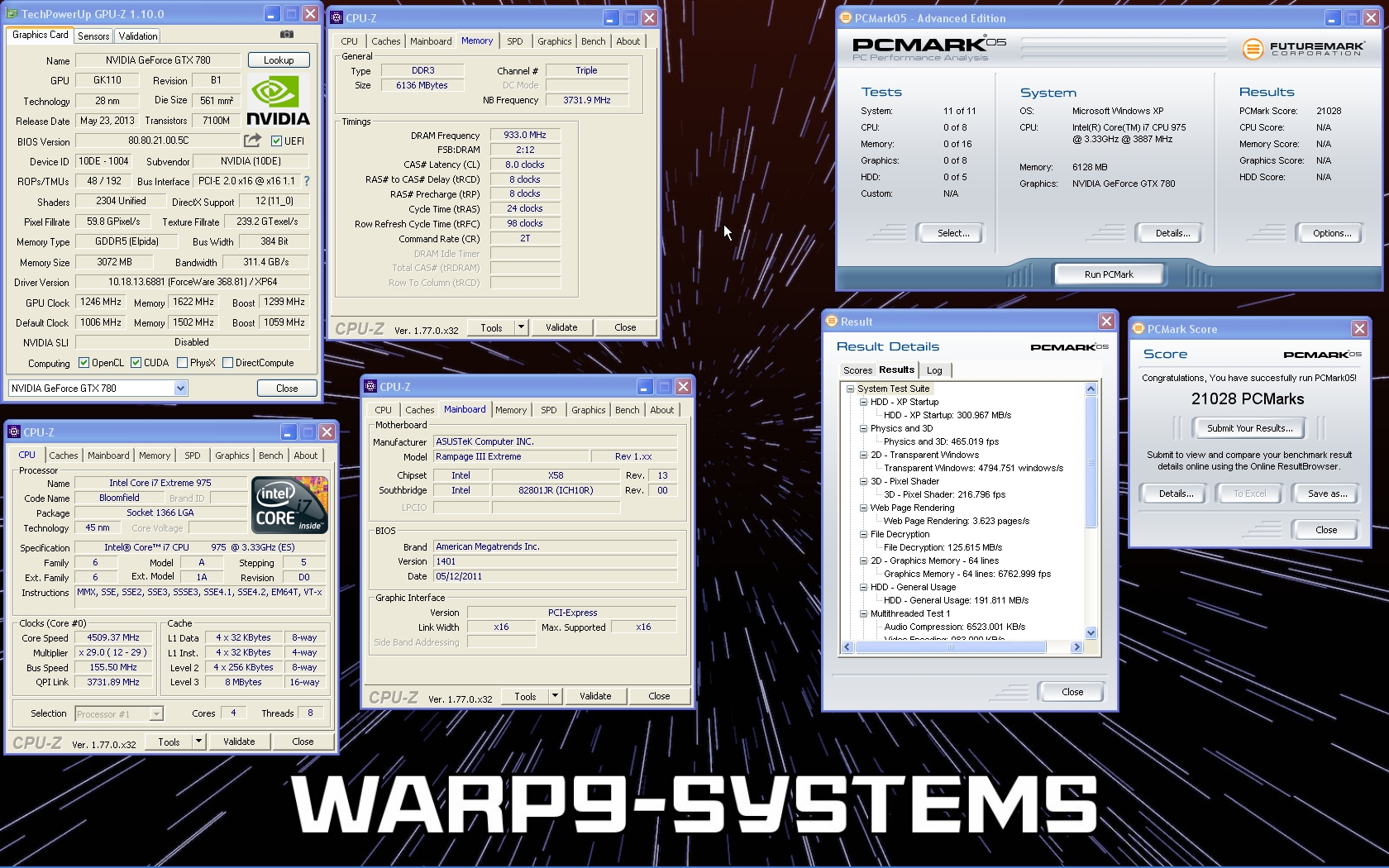Open the Bench tab in CPU-Z Mainboard window
Image resolution: width=1389 pixels, height=868 pixels.
[x=628, y=410]
